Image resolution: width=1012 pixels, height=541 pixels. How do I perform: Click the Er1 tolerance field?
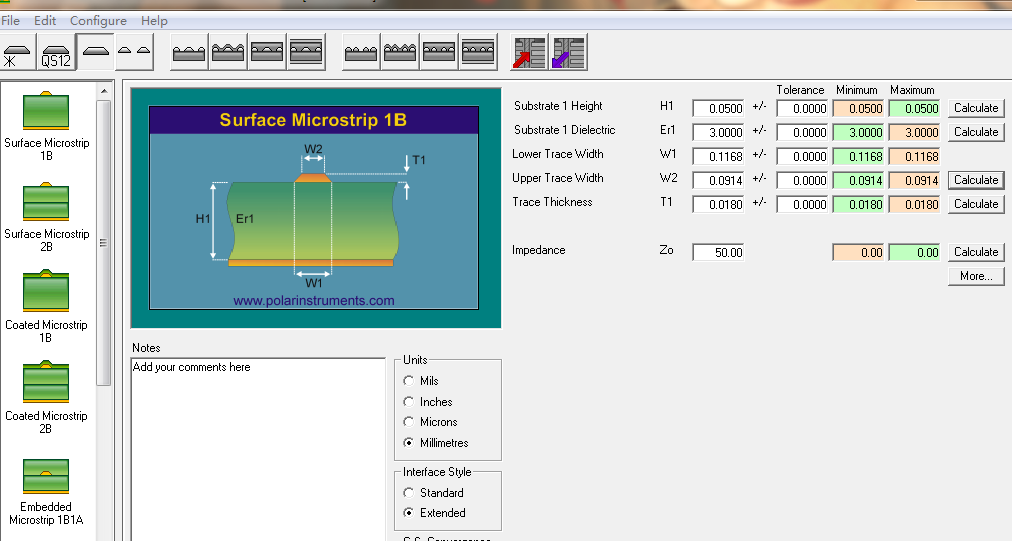click(802, 132)
